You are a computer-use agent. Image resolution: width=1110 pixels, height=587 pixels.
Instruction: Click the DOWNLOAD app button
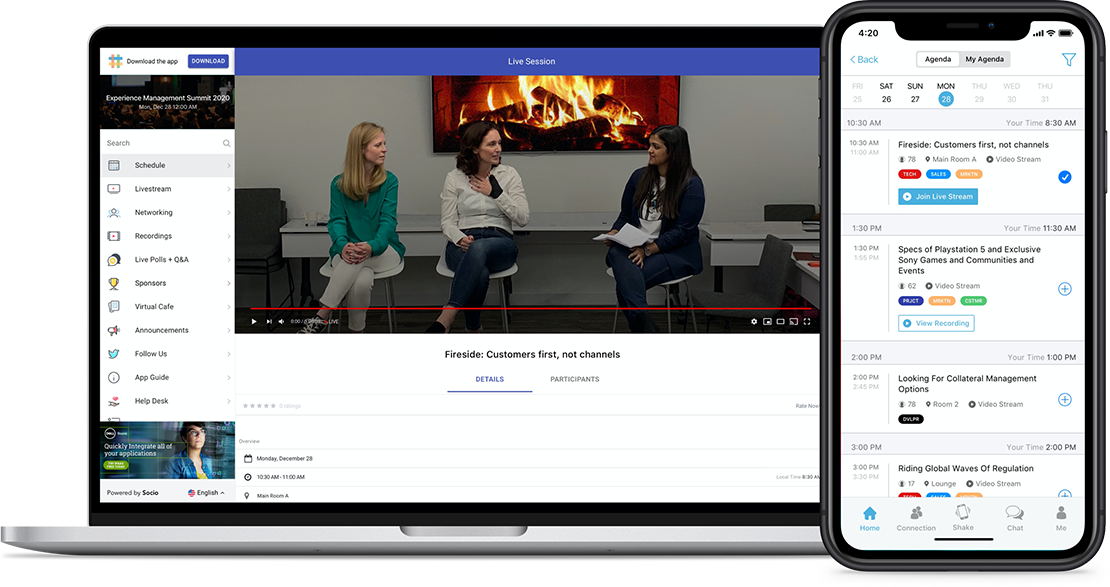pyautogui.click(x=208, y=61)
